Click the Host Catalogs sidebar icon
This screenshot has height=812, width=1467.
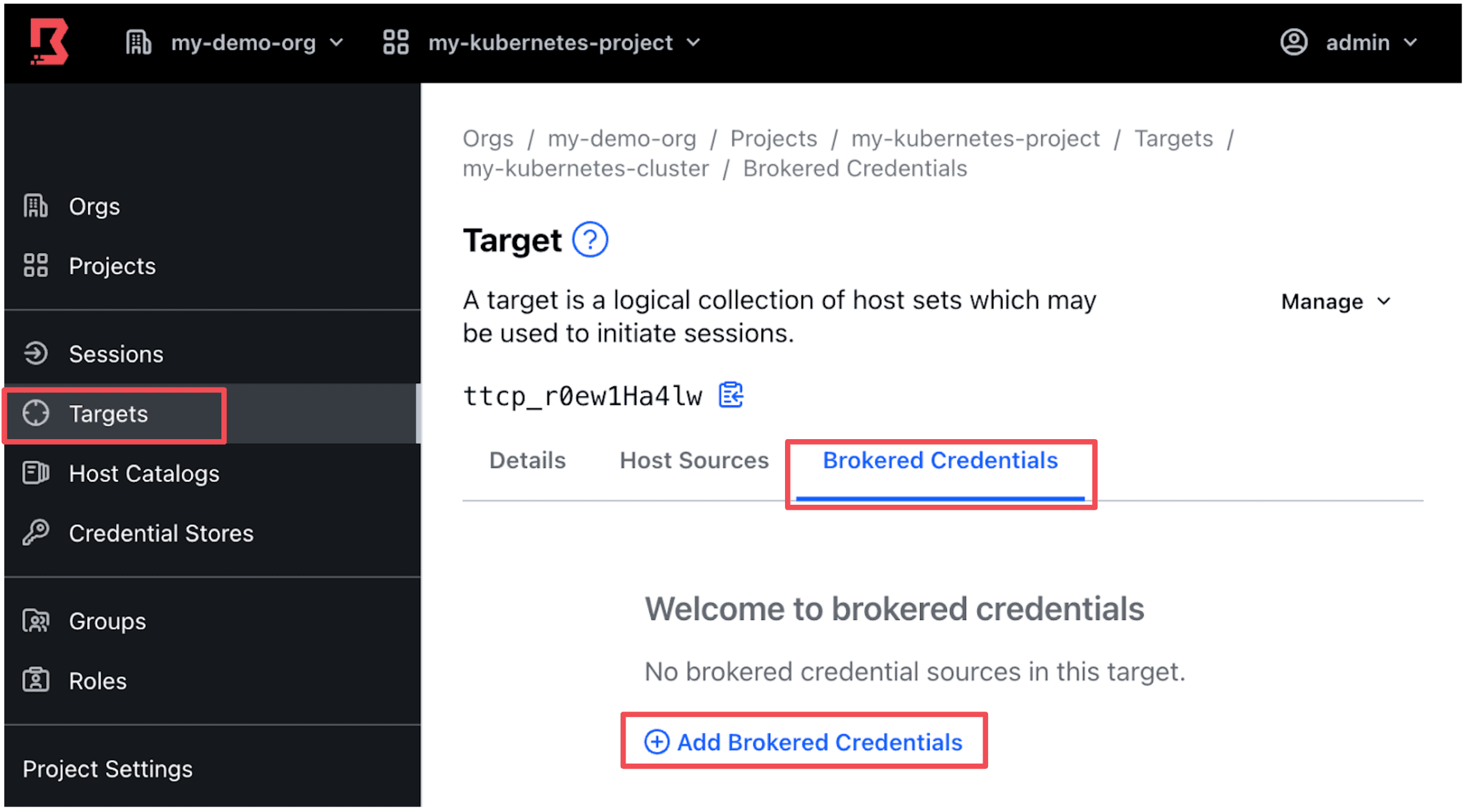coord(36,473)
